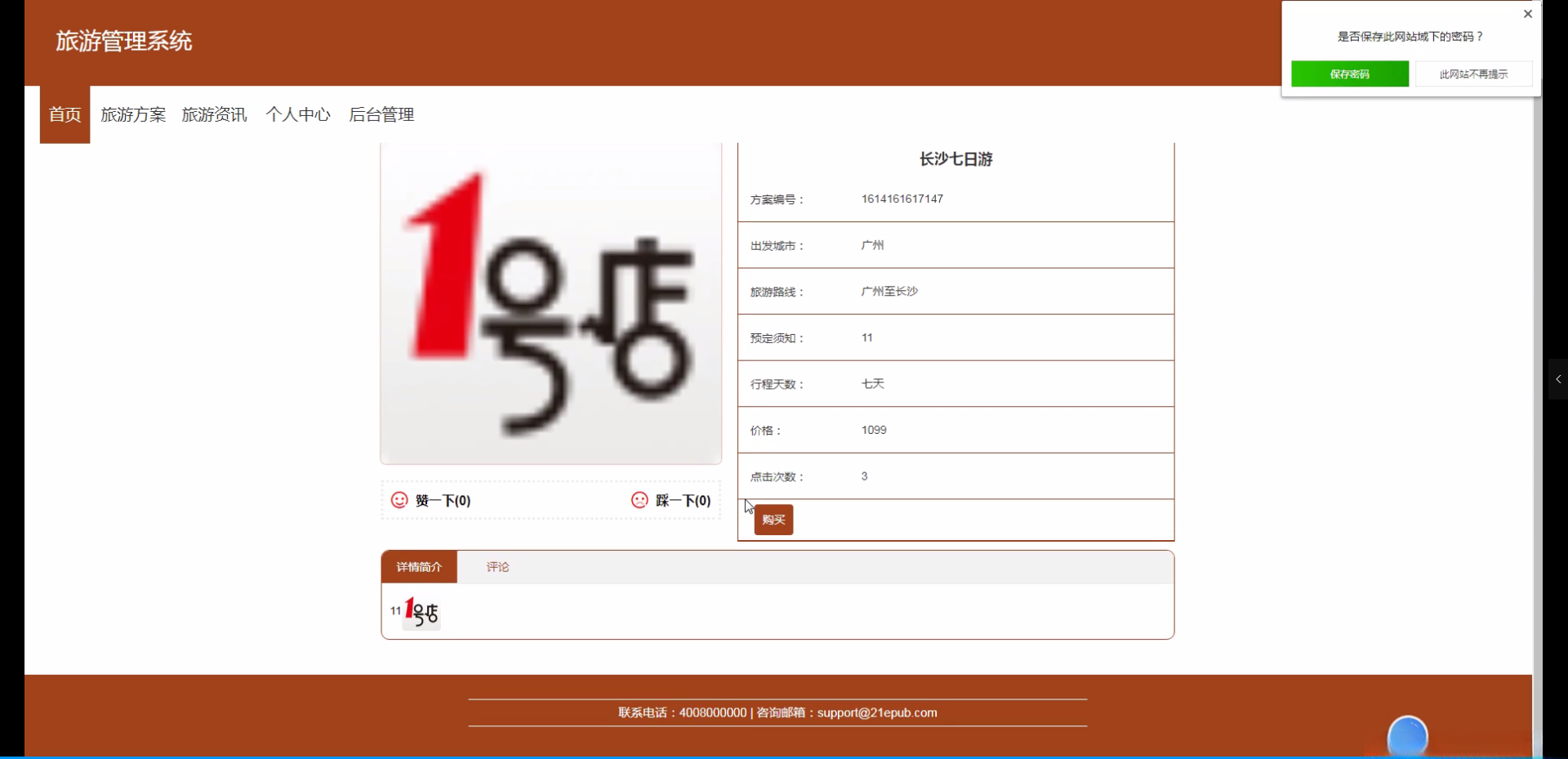Click 赞一下(0) like text
Image resolution: width=1568 pixels, height=759 pixels.
[443, 501]
